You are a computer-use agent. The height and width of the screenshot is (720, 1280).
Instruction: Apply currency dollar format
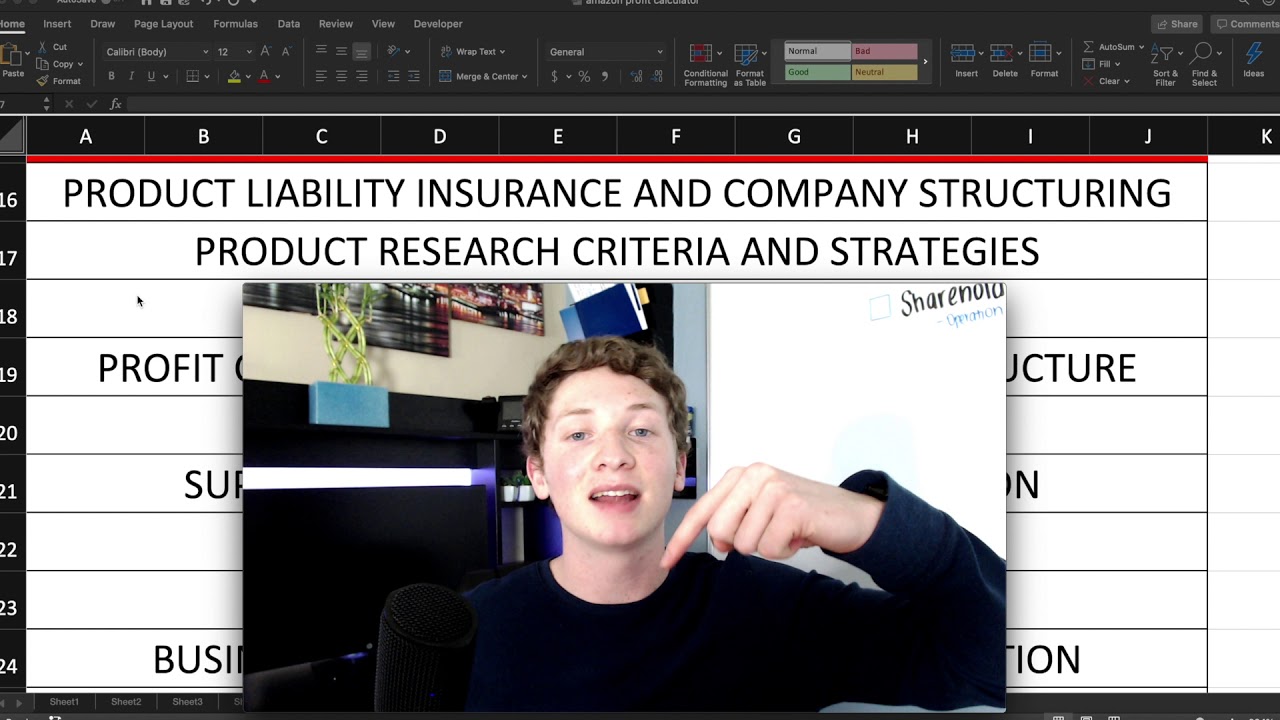tap(555, 76)
